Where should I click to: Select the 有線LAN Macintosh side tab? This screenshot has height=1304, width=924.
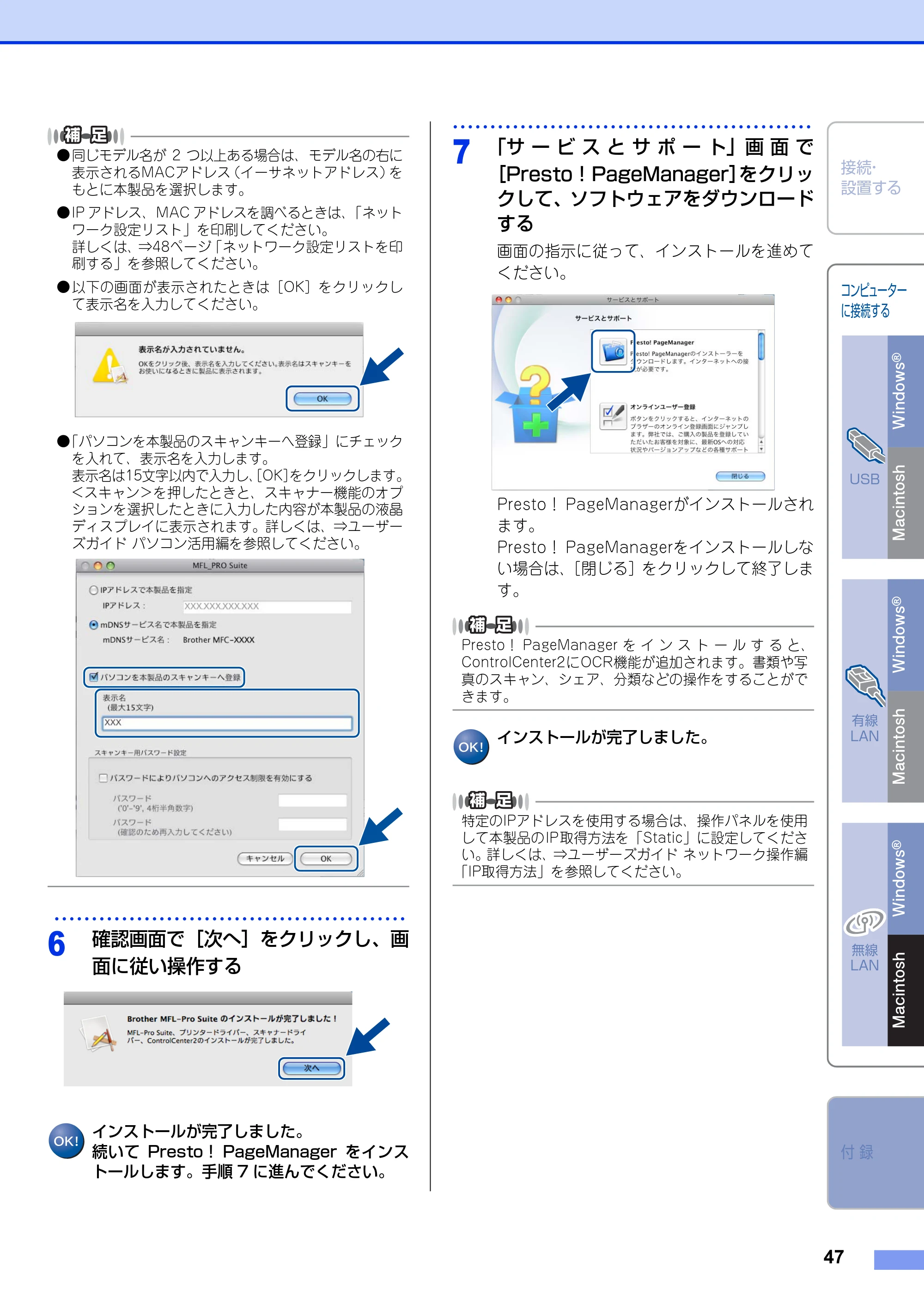click(x=905, y=746)
